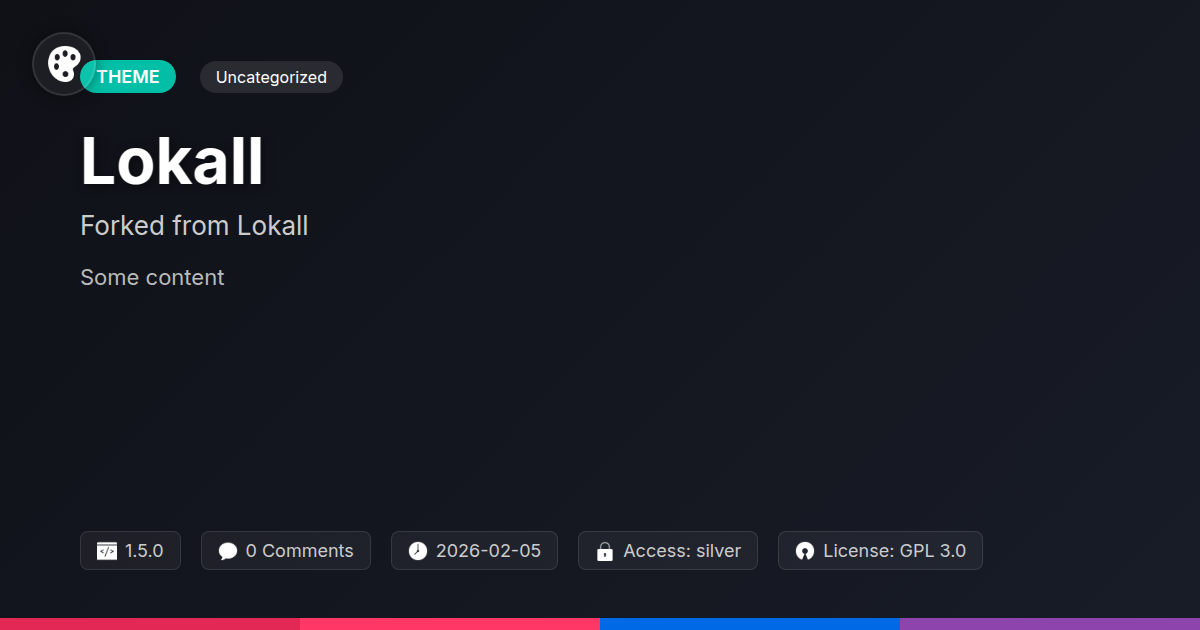Click the blue color bar segment
1200x630 pixels.
[x=750, y=624]
